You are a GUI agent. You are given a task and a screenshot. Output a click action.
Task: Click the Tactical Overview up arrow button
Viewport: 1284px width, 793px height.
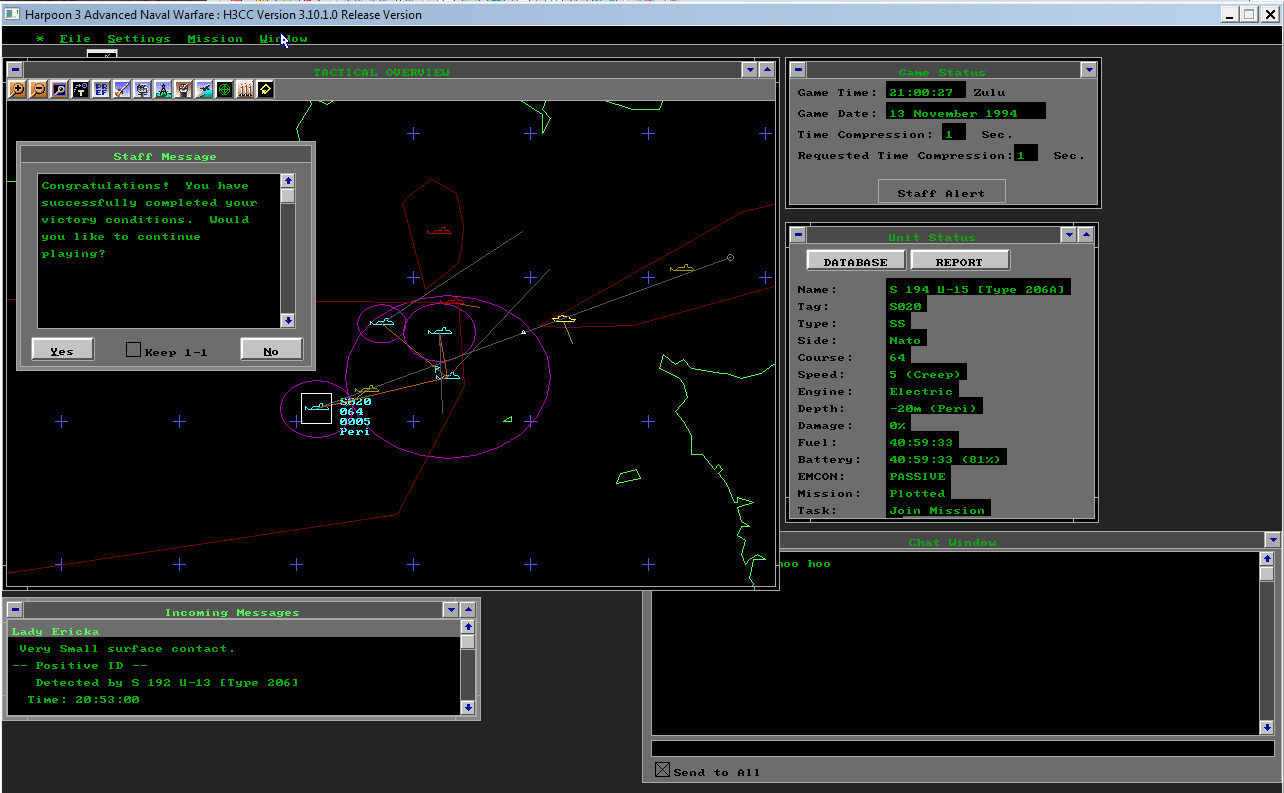(x=767, y=70)
